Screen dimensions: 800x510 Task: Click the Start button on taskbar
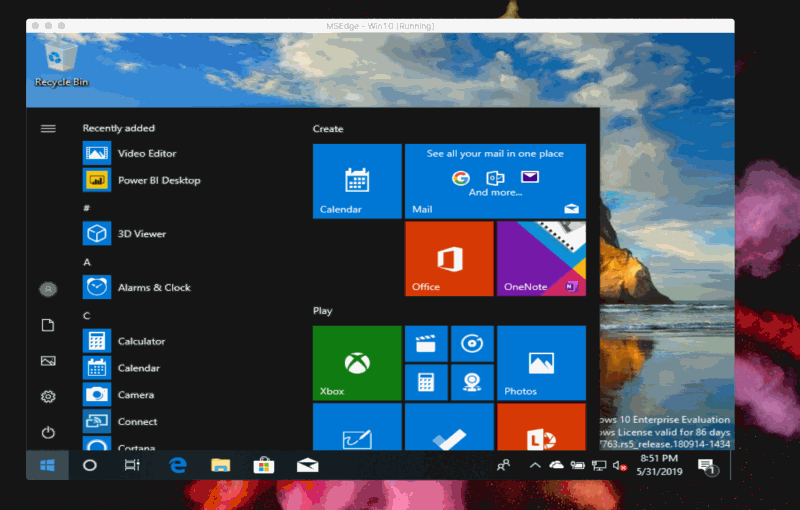click(x=47, y=465)
